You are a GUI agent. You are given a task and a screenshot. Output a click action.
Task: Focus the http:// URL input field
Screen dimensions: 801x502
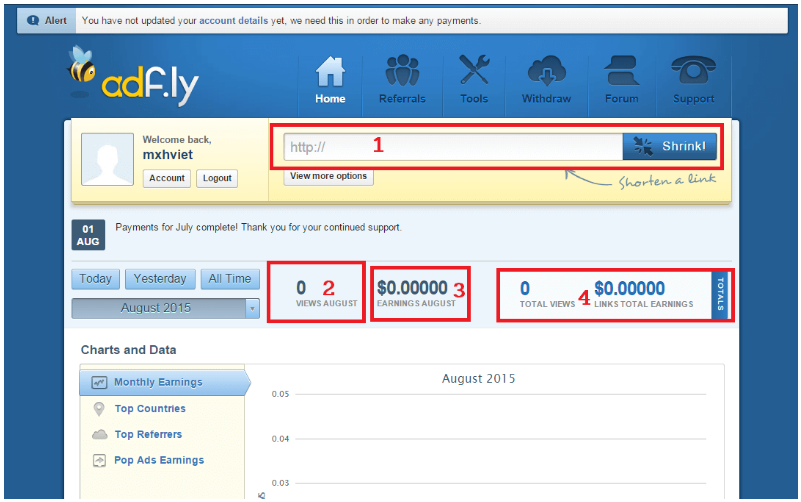click(453, 147)
